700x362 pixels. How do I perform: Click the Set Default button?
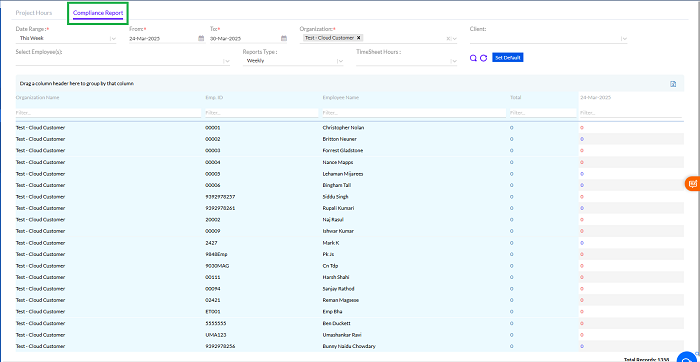[508, 58]
